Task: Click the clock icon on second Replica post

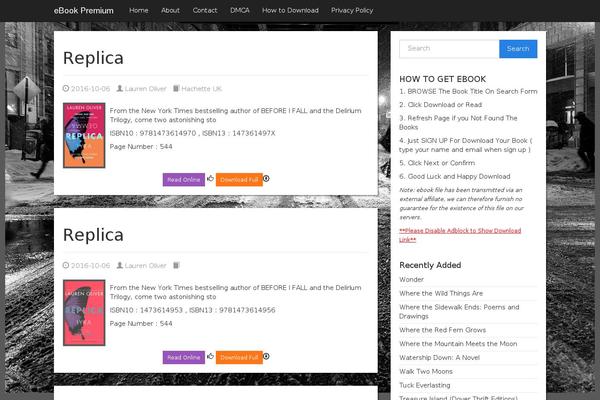Action: pos(66,265)
